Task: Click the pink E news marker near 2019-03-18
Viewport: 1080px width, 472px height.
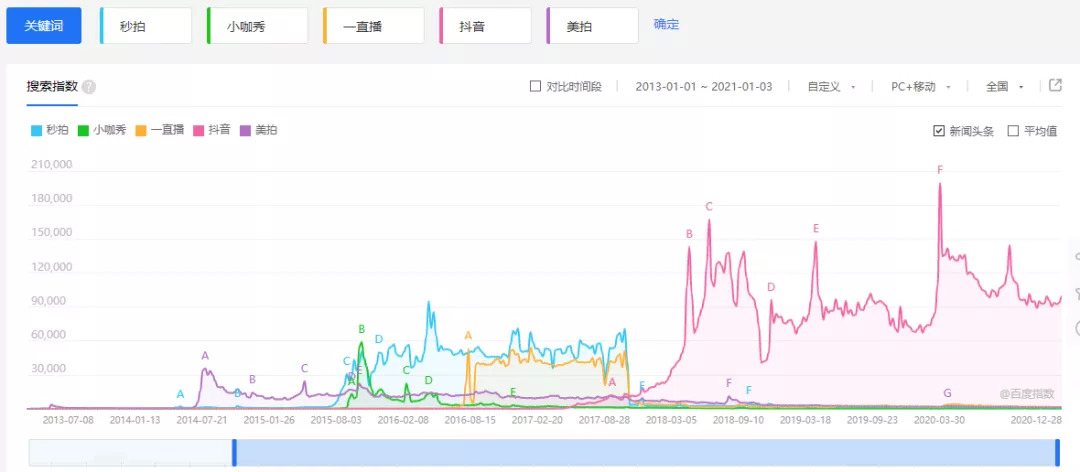Action: pyautogui.click(x=816, y=229)
